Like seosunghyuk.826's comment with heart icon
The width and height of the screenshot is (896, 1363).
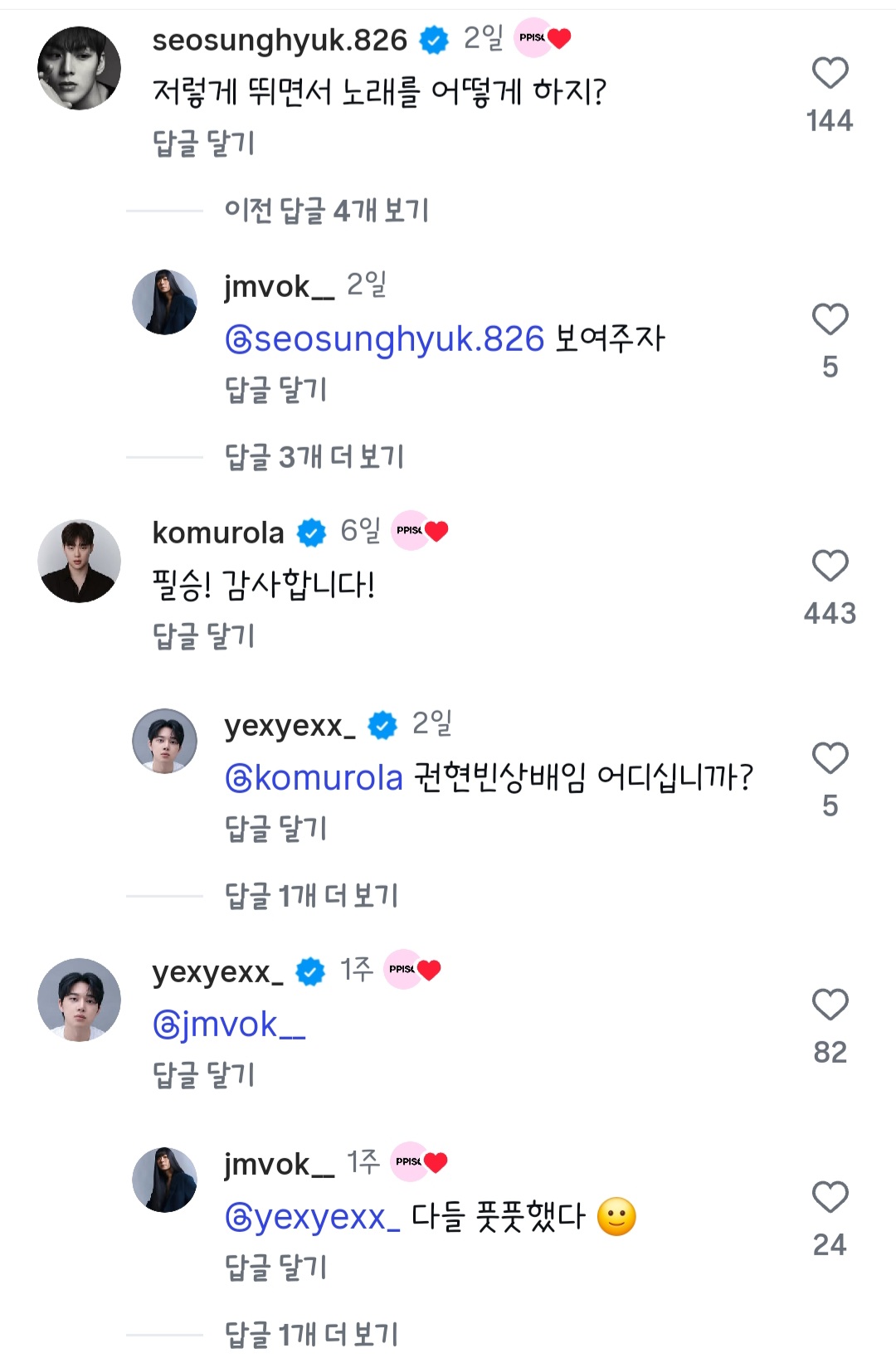pos(830,74)
